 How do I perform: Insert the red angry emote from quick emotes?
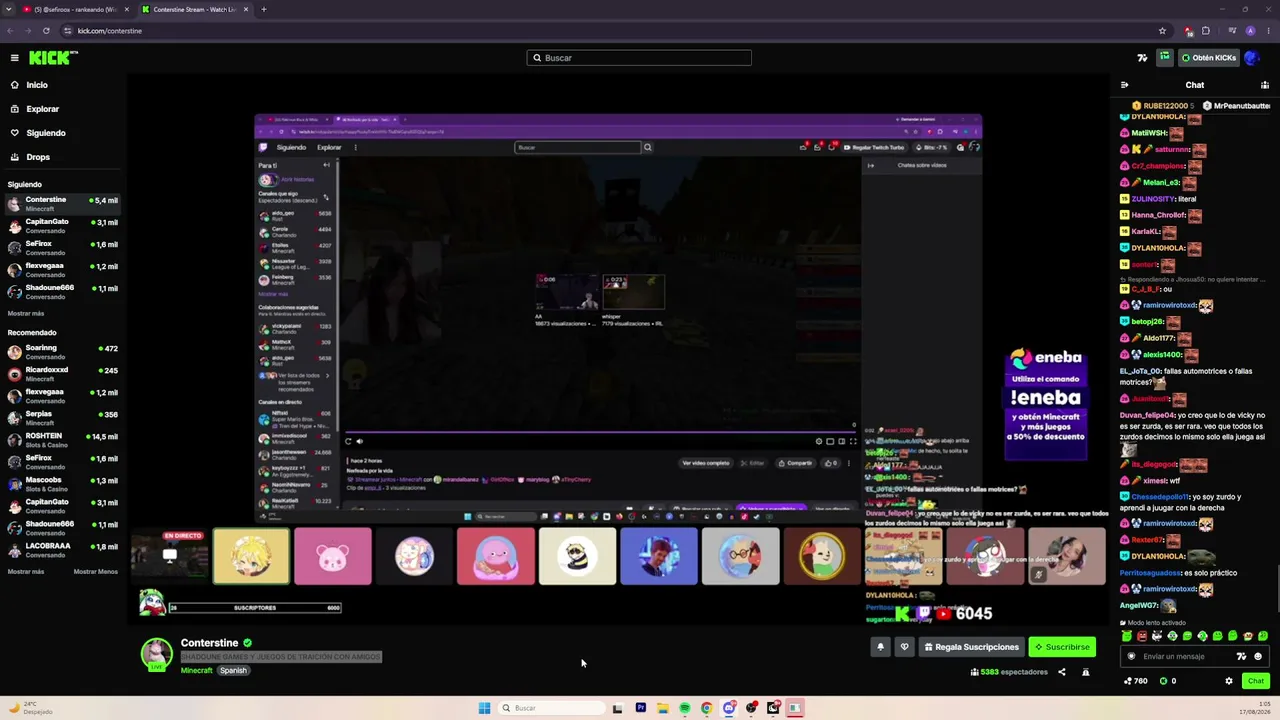click(x=1142, y=636)
